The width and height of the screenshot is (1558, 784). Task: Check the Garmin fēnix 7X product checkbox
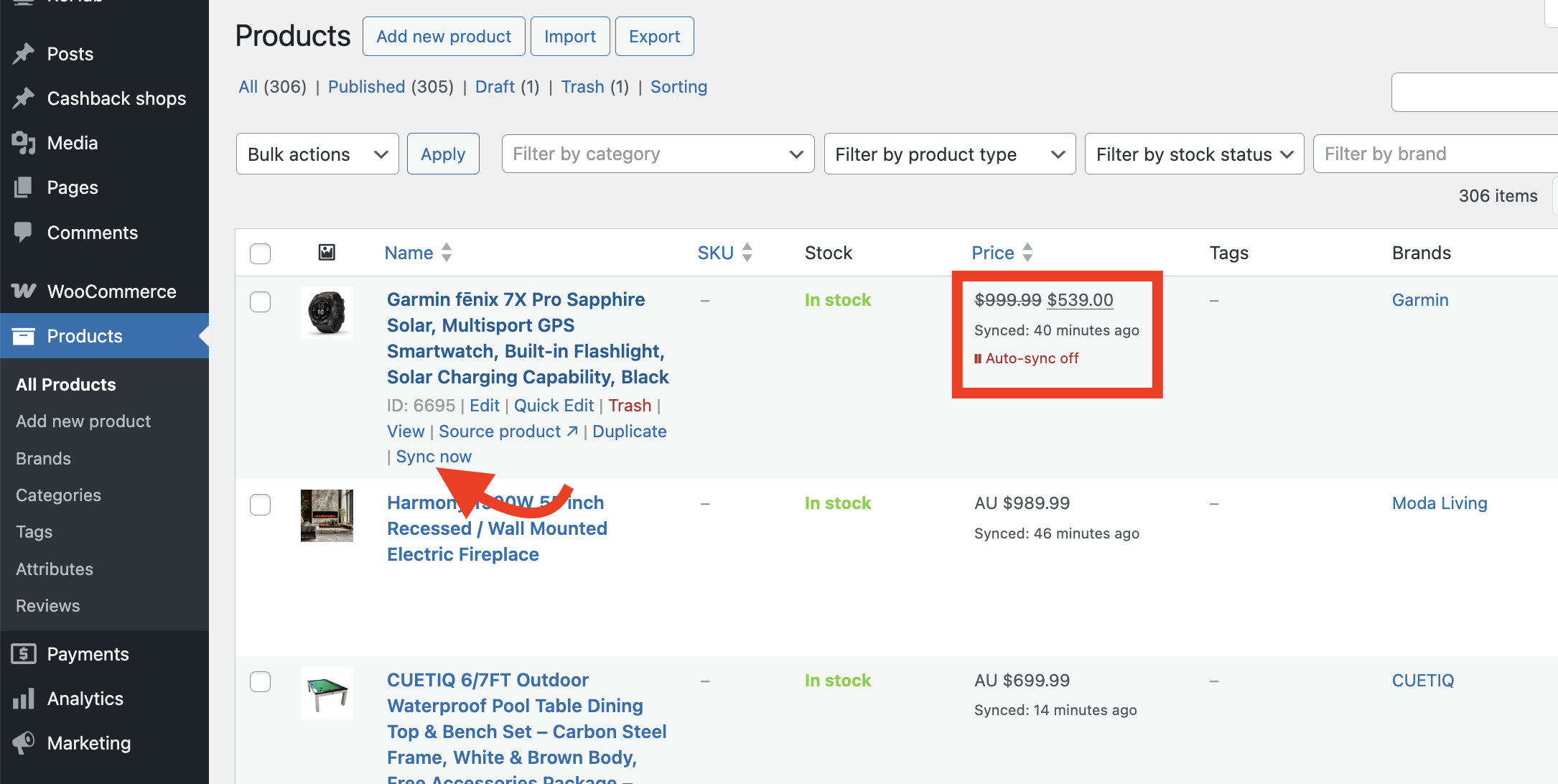(260, 302)
